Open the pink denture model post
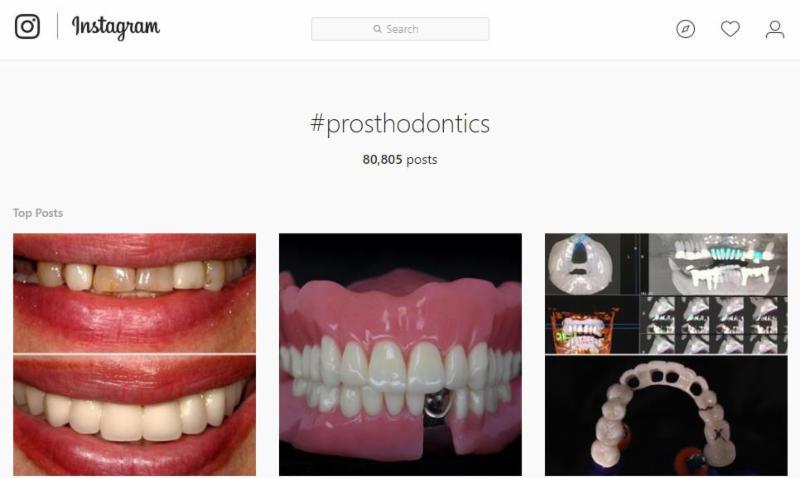800x478 pixels. tap(401, 355)
